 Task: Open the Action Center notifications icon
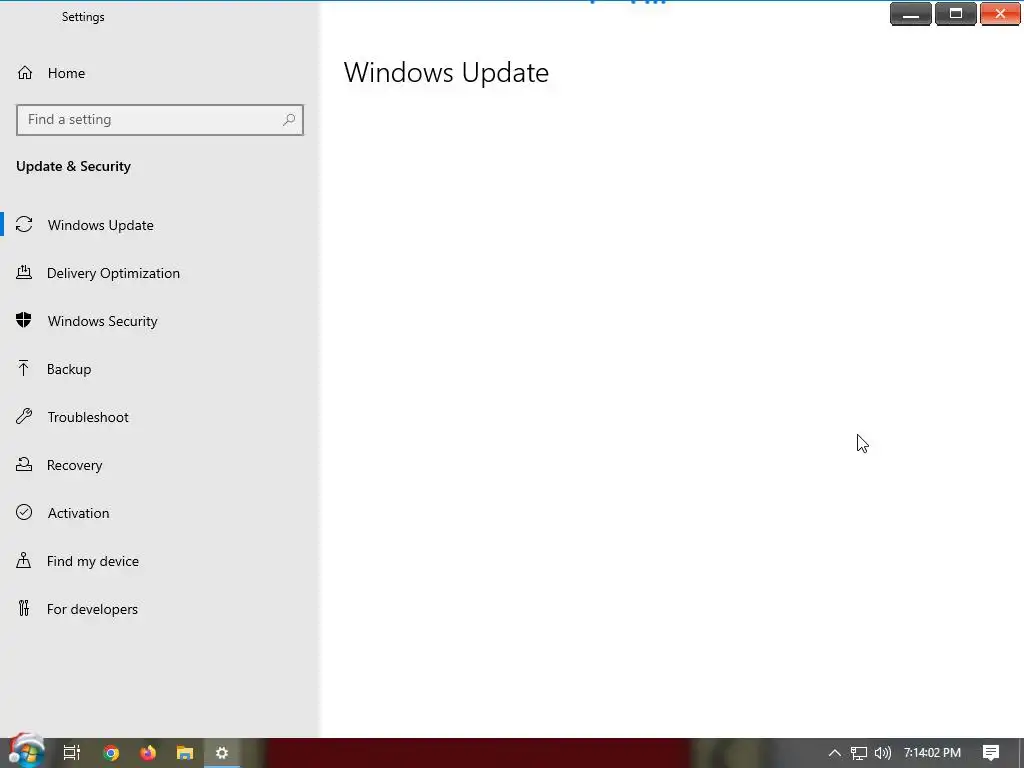991,753
